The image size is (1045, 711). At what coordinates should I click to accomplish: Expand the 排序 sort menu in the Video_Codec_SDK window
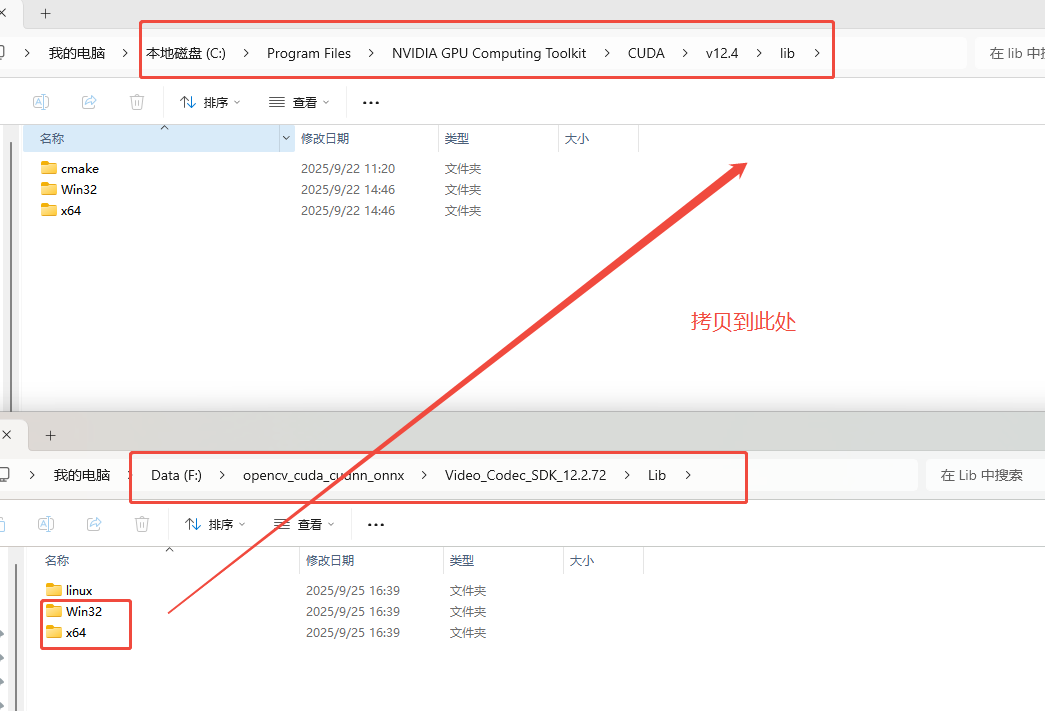coord(215,524)
